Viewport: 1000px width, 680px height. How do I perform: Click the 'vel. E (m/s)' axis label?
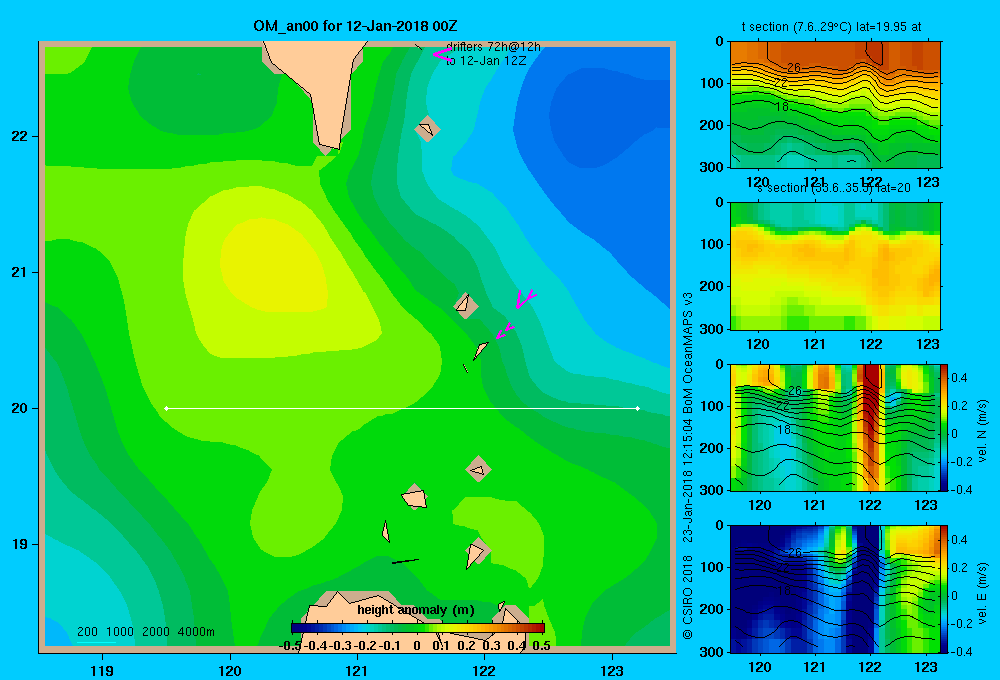coord(983,593)
